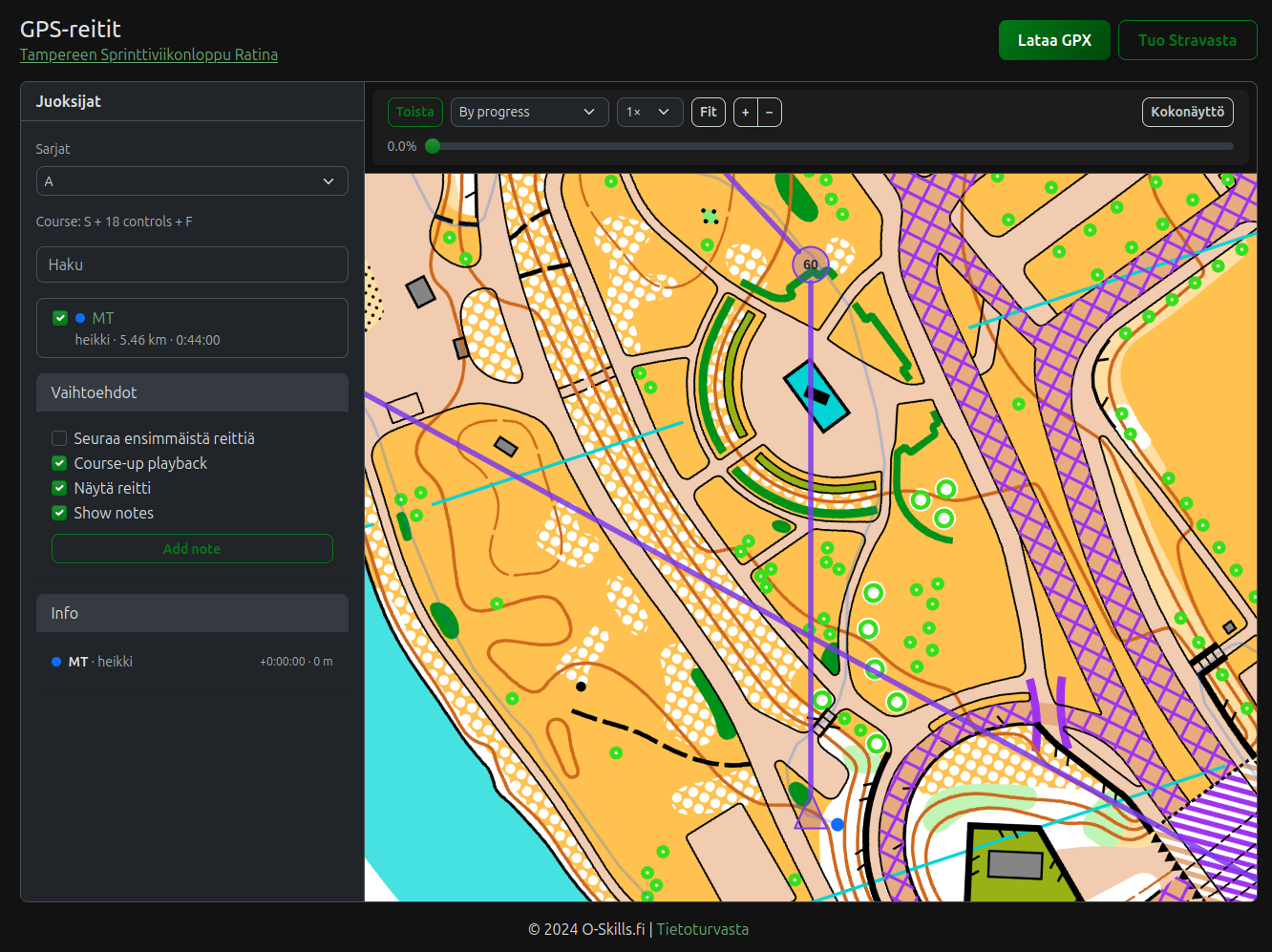Open the Sarjat class dropdown
1272x952 pixels.
[192, 181]
